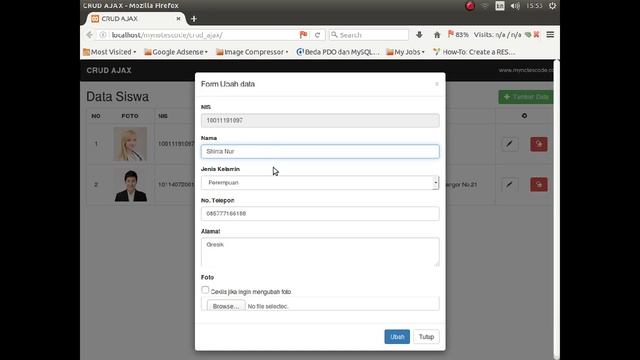Go to the Firefox home icon
Screen dimensions: 640x360
tap(437, 35)
